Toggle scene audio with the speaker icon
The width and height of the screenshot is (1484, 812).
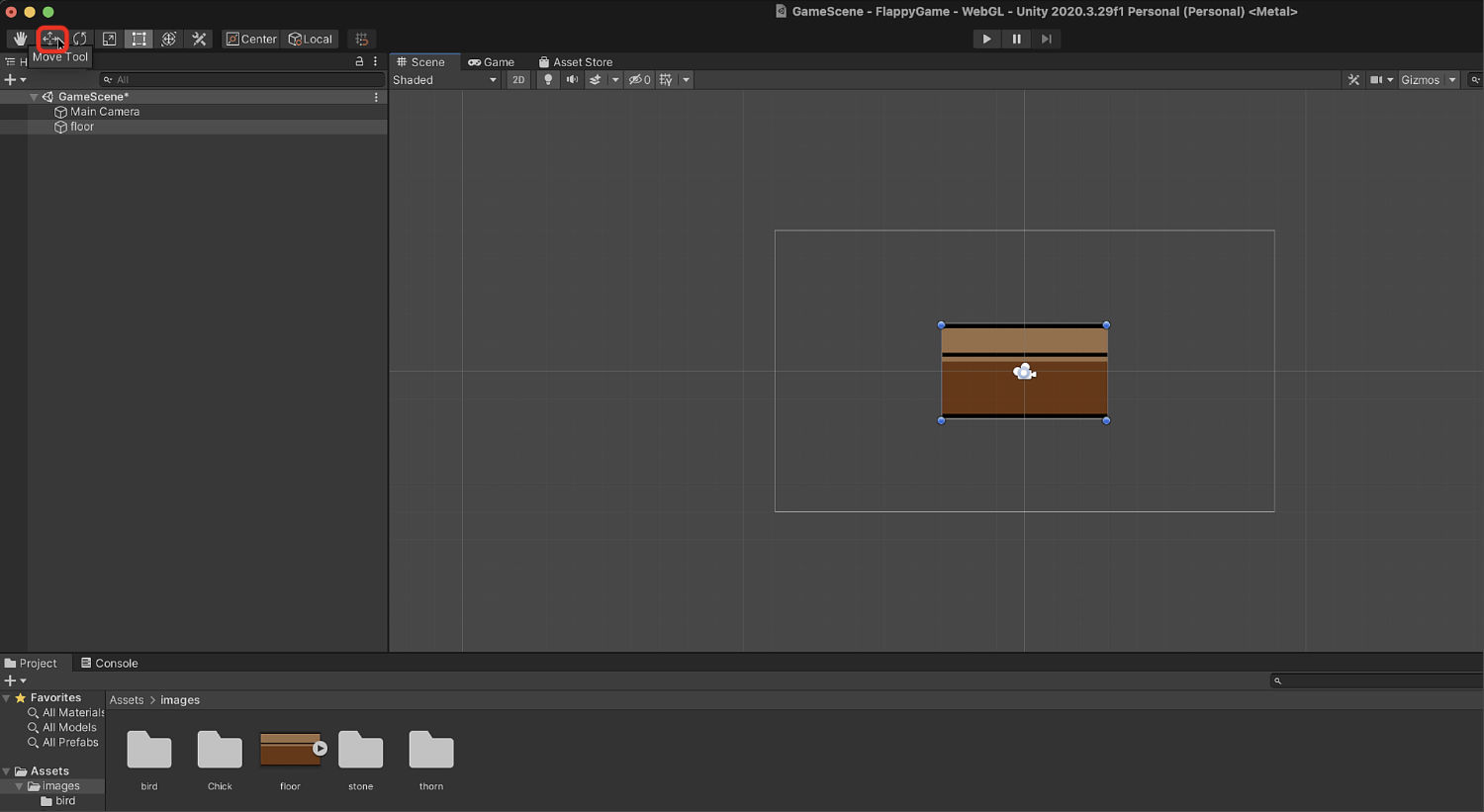coord(571,80)
